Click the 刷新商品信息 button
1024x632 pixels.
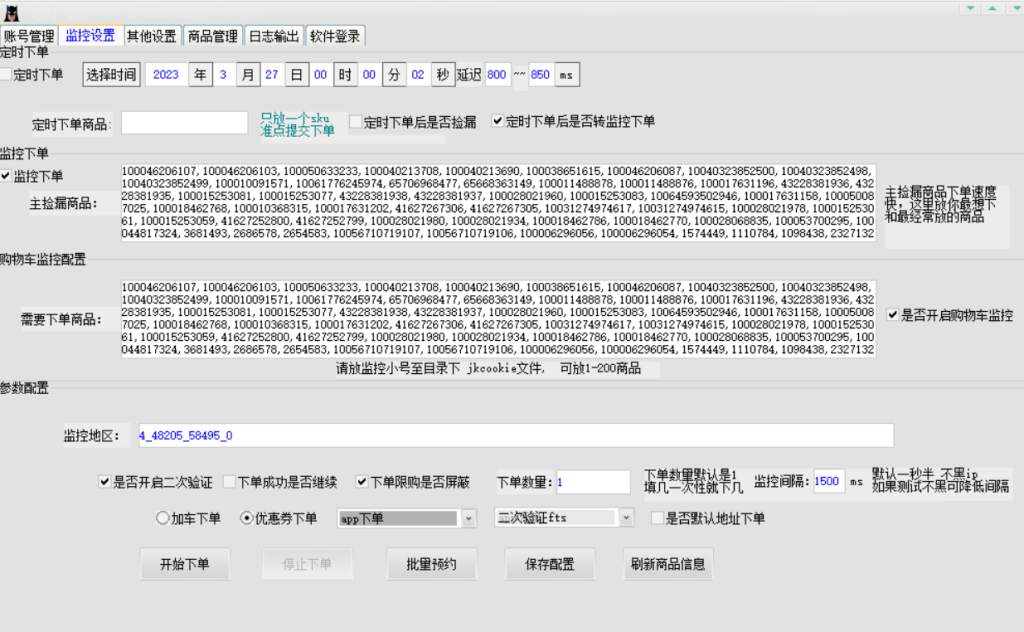click(x=668, y=563)
